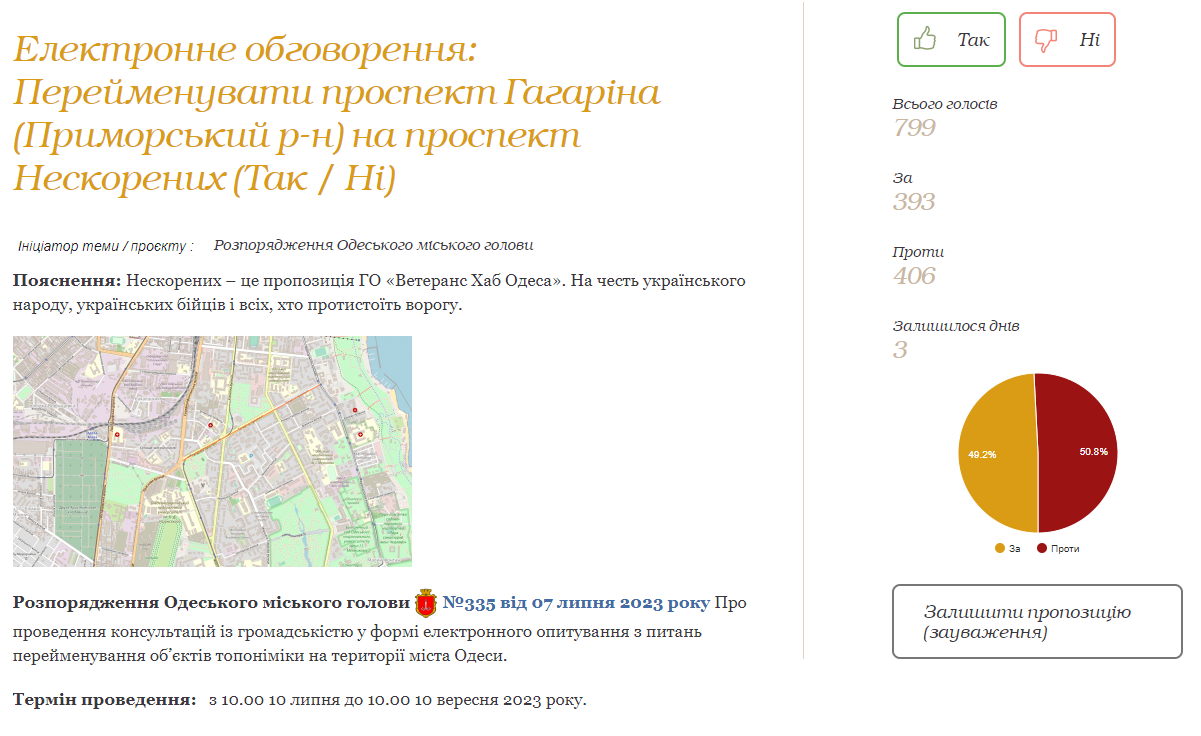Open the Залишити пропозицію (зауваження) form
The image size is (1201, 736).
(x=1037, y=622)
